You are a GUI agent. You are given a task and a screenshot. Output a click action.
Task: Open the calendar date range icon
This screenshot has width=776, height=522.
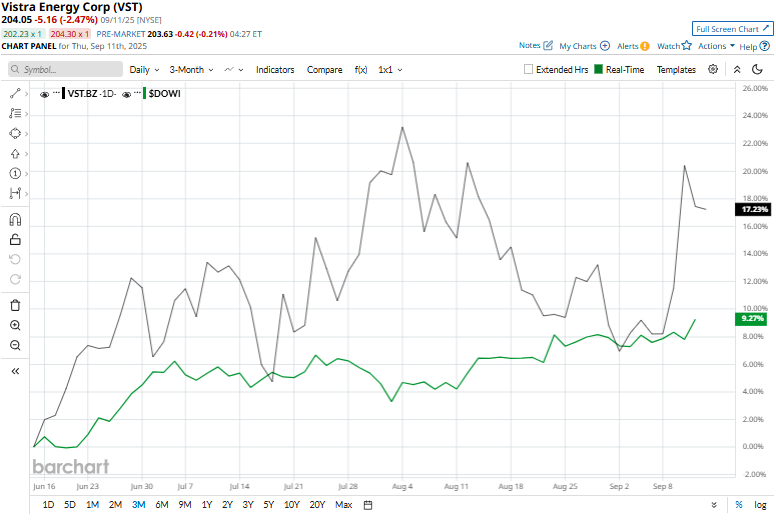368,505
